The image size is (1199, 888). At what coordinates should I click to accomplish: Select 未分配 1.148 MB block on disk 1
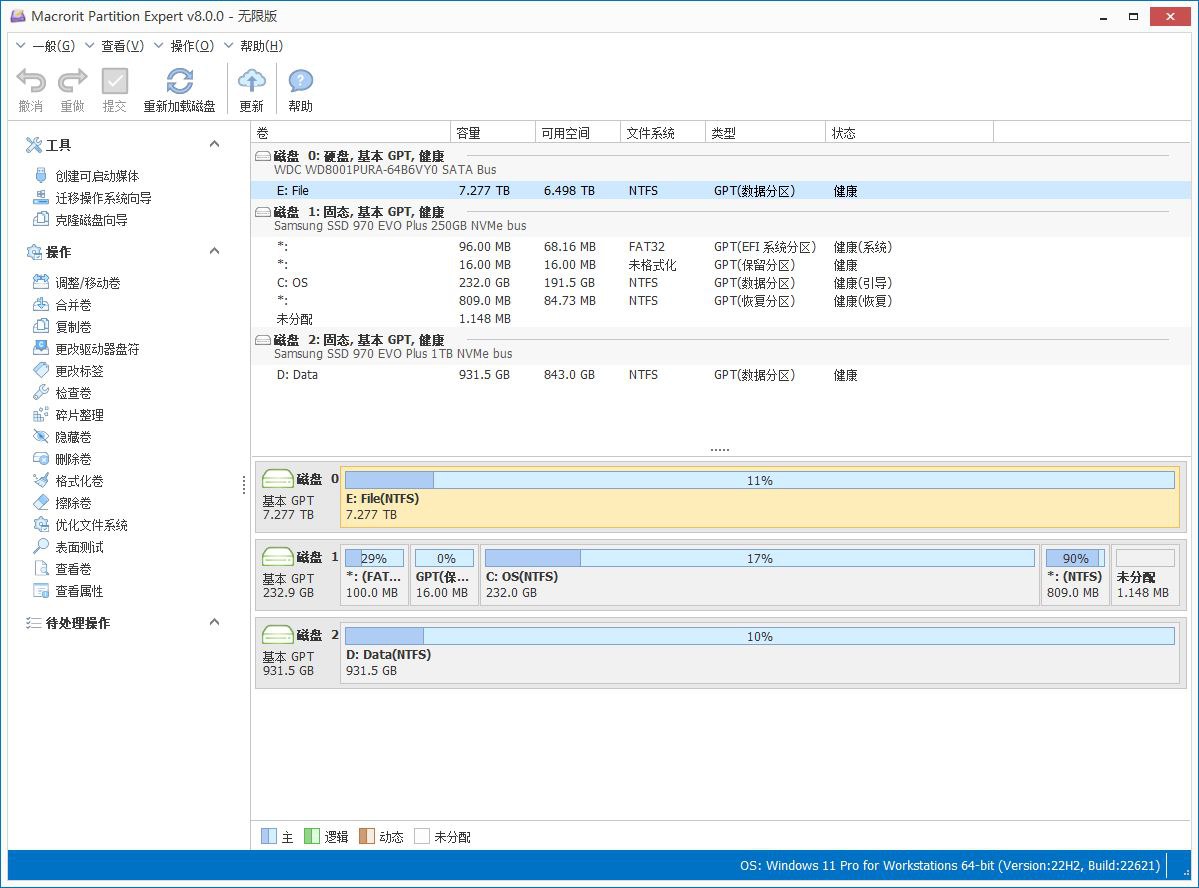pos(1144,575)
